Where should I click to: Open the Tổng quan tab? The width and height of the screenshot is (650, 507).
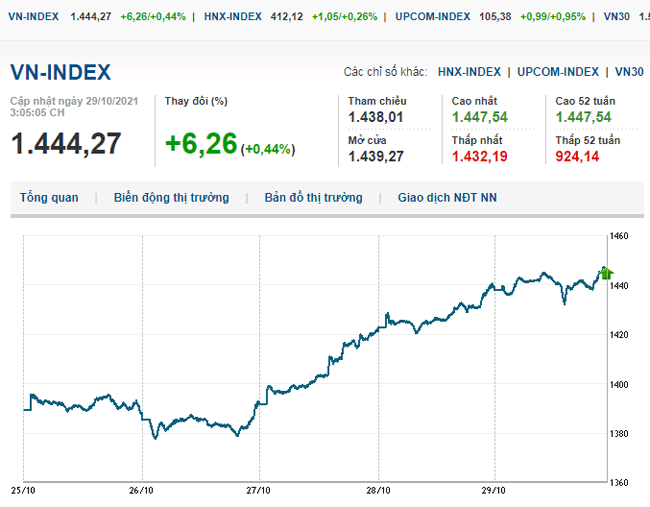[x=49, y=198]
